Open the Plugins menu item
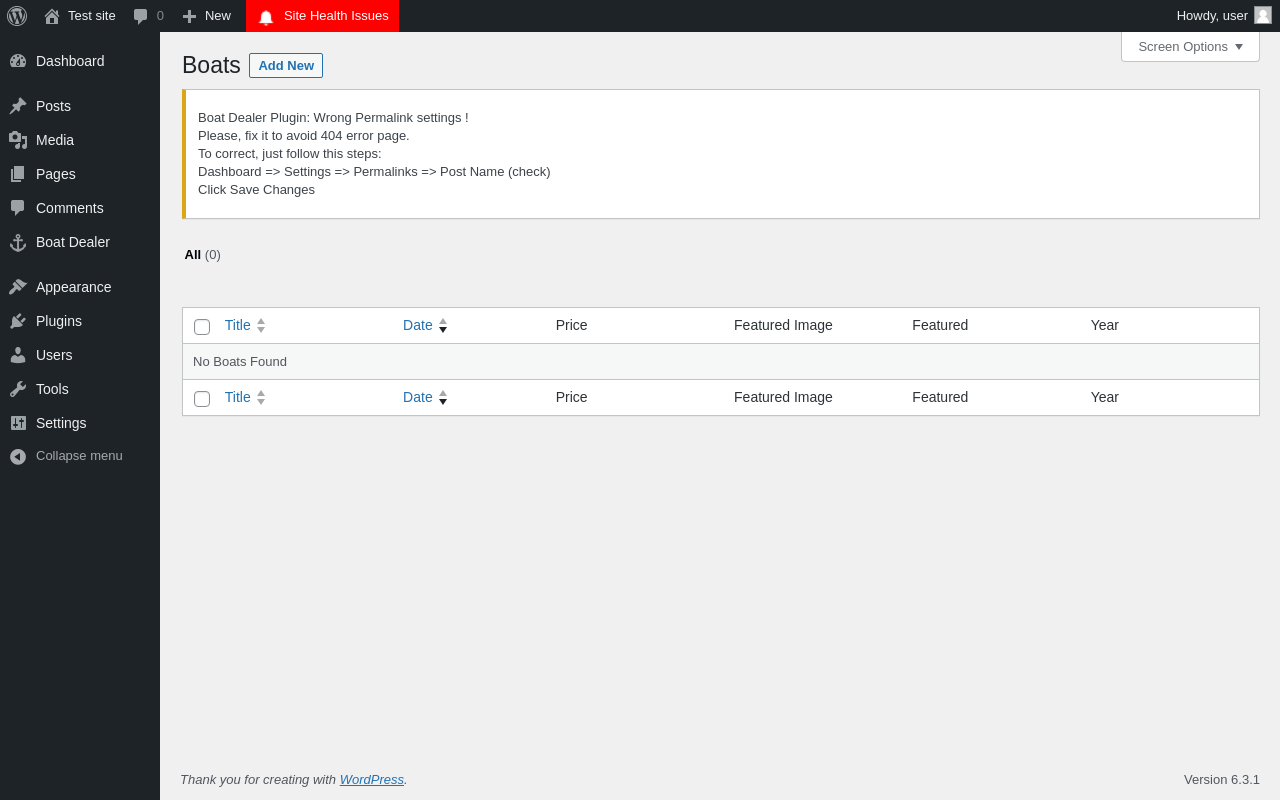 [x=80, y=321]
